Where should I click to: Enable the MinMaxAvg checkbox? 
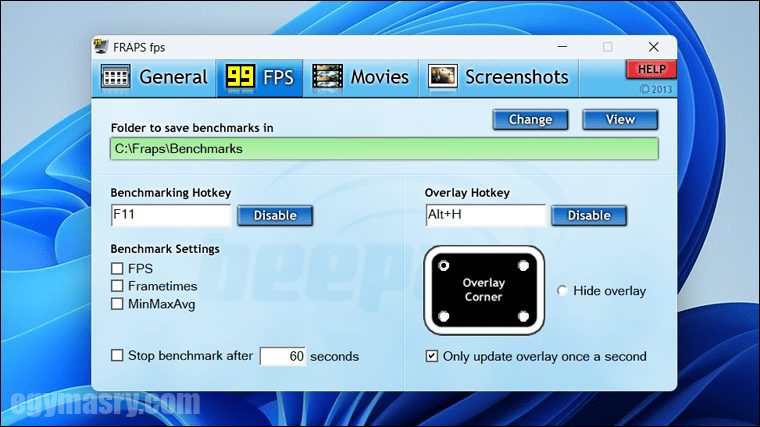pos(117,304)
